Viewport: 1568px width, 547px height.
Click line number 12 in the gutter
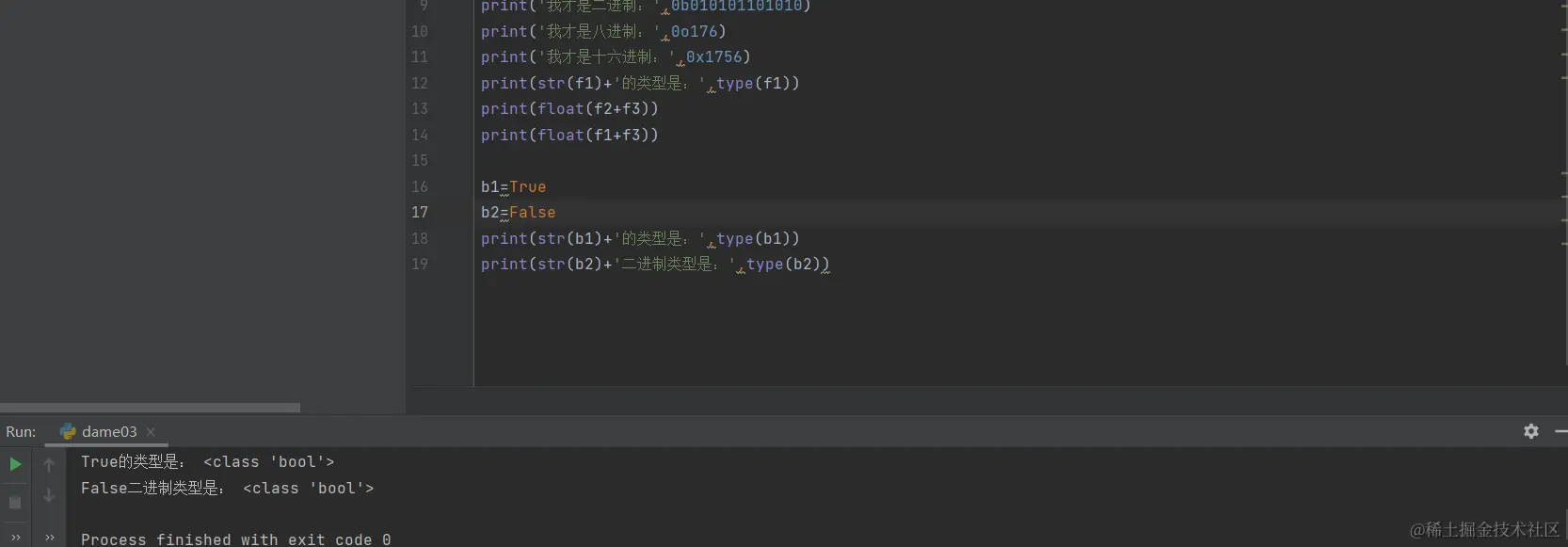pyautogui.click(x=420, y=83)
